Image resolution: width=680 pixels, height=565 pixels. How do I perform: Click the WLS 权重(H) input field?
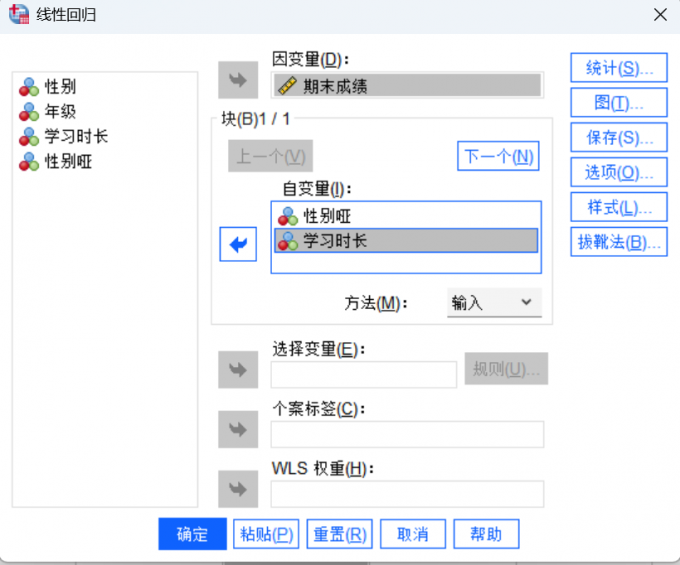tap(407, 494)
